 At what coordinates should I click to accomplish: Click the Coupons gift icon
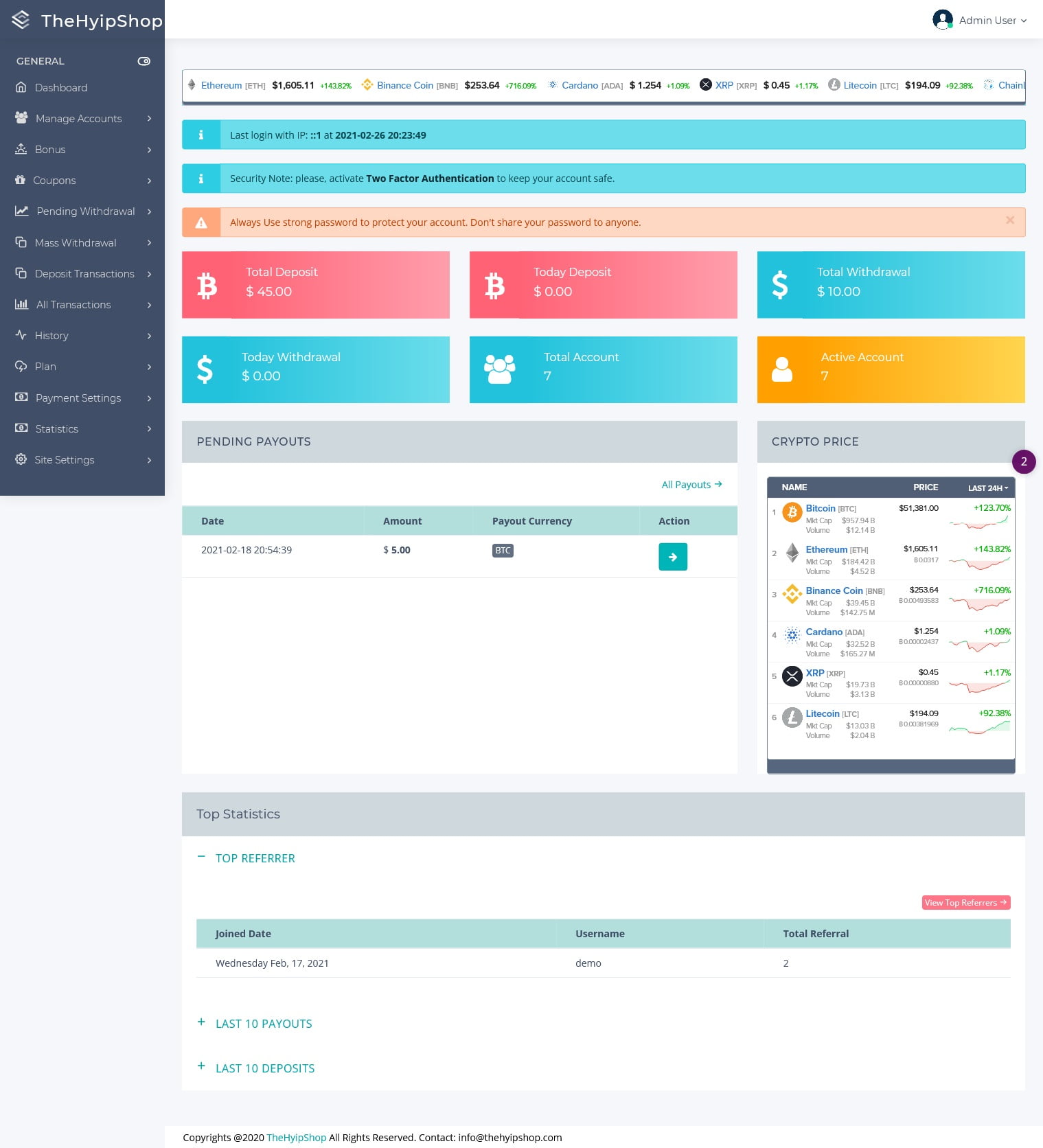coord(20,180)
